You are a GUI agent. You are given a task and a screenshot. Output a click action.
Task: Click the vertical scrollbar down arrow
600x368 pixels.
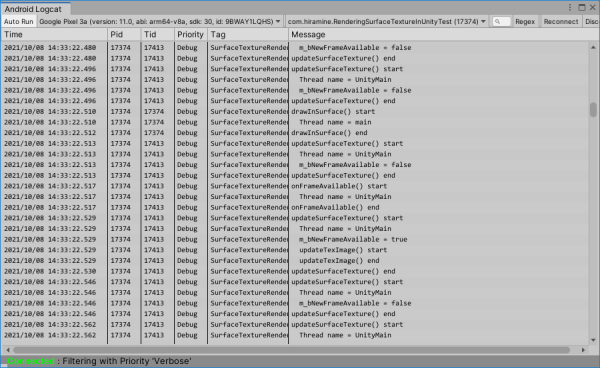tap(593, 340)
